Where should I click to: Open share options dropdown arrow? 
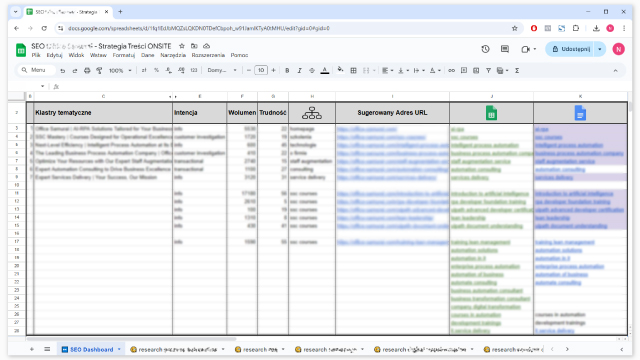tap(600, 49)
